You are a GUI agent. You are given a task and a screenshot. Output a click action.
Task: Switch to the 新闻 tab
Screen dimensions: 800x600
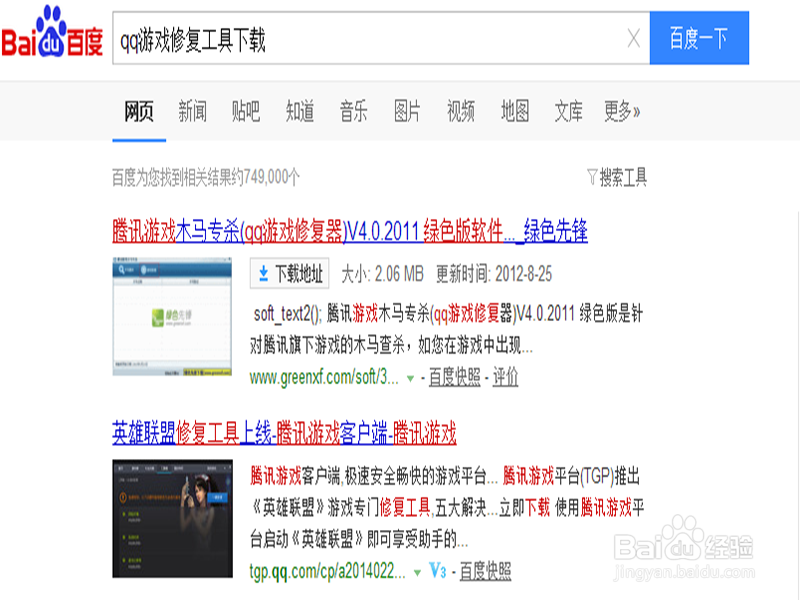[193, 111]
